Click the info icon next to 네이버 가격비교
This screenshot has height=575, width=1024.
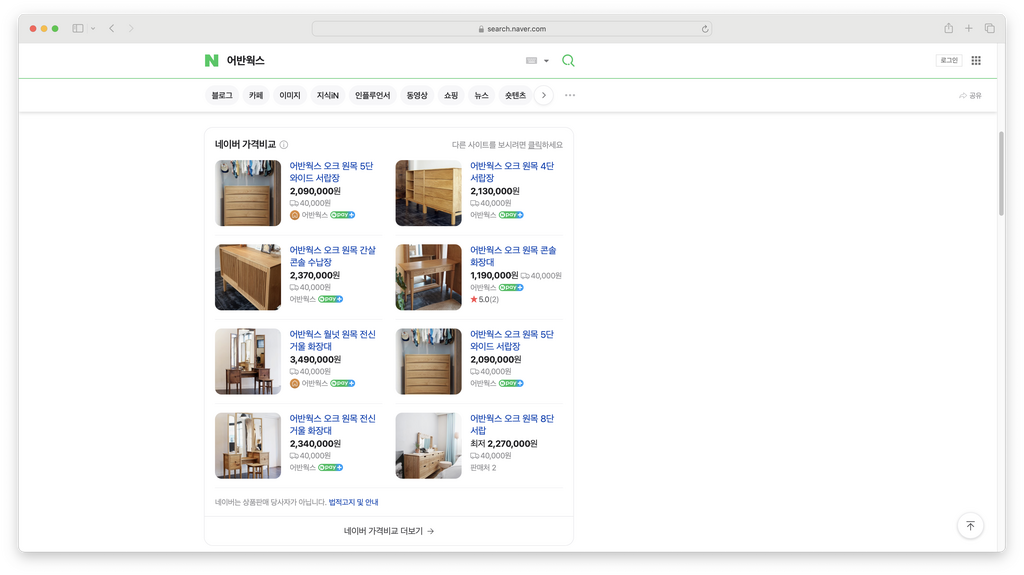coord(284,144)
